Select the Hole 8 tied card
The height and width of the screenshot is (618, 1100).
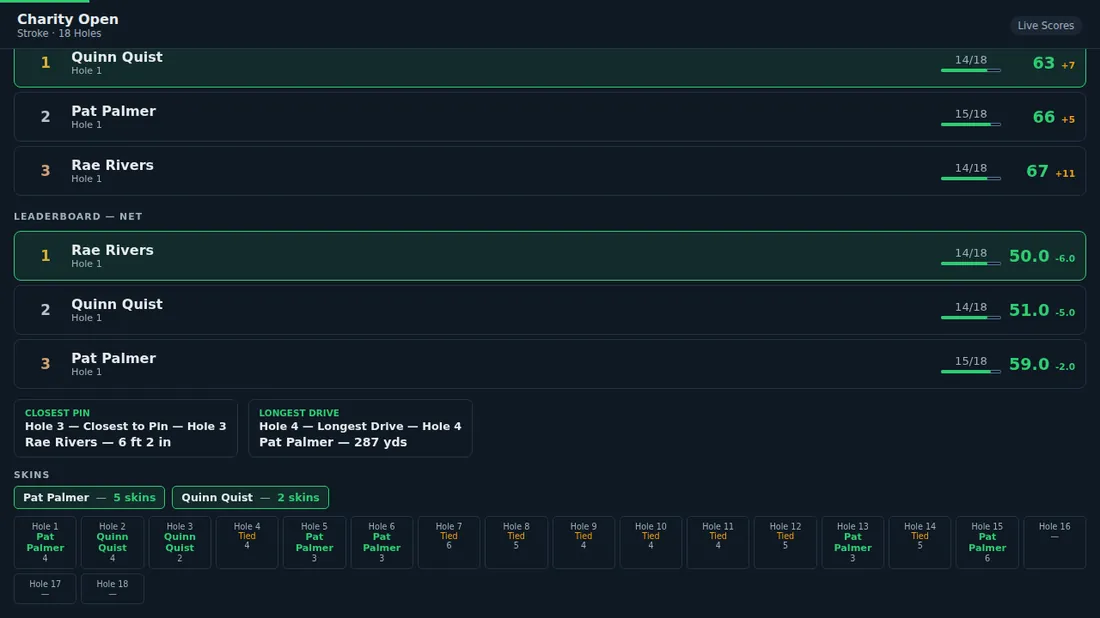coord(516,542)
